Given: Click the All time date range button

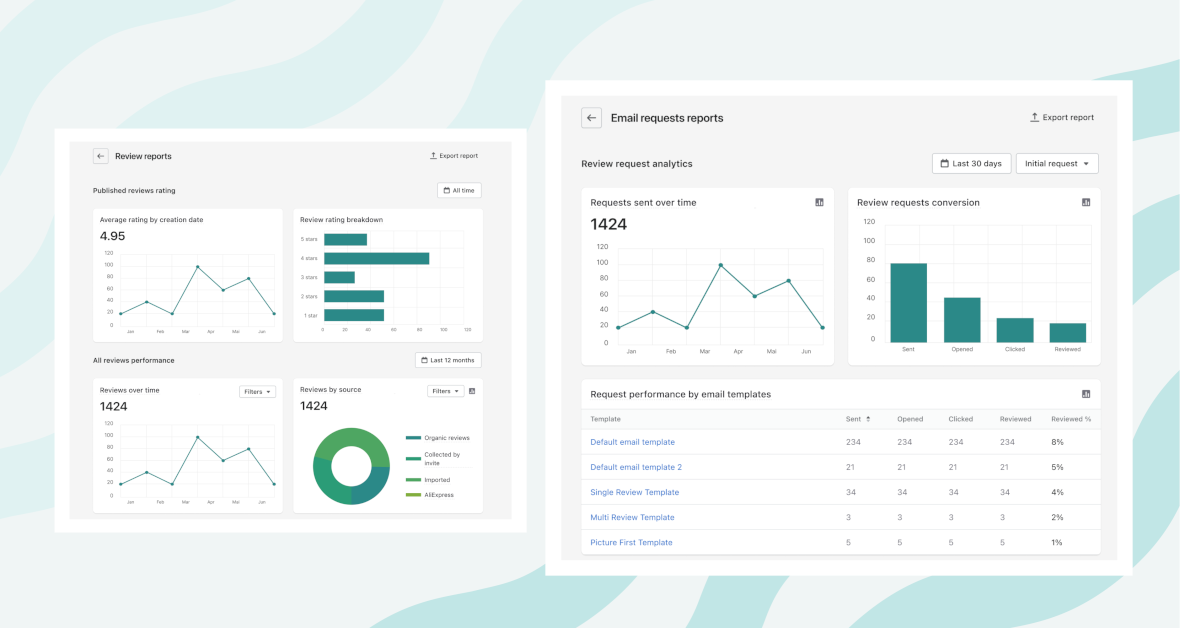Looking at the screenshot, I should coord(459,190).
